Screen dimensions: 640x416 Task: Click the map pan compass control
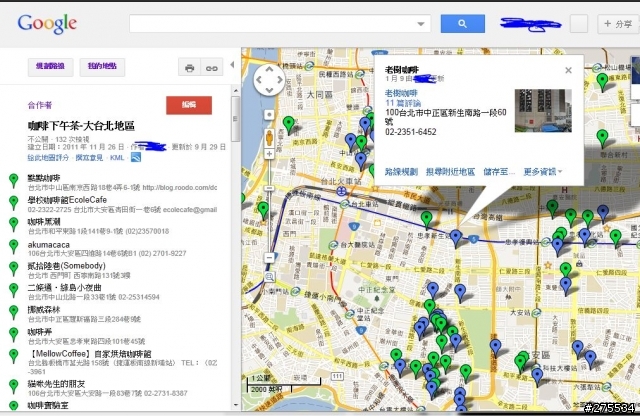point(269,79)
